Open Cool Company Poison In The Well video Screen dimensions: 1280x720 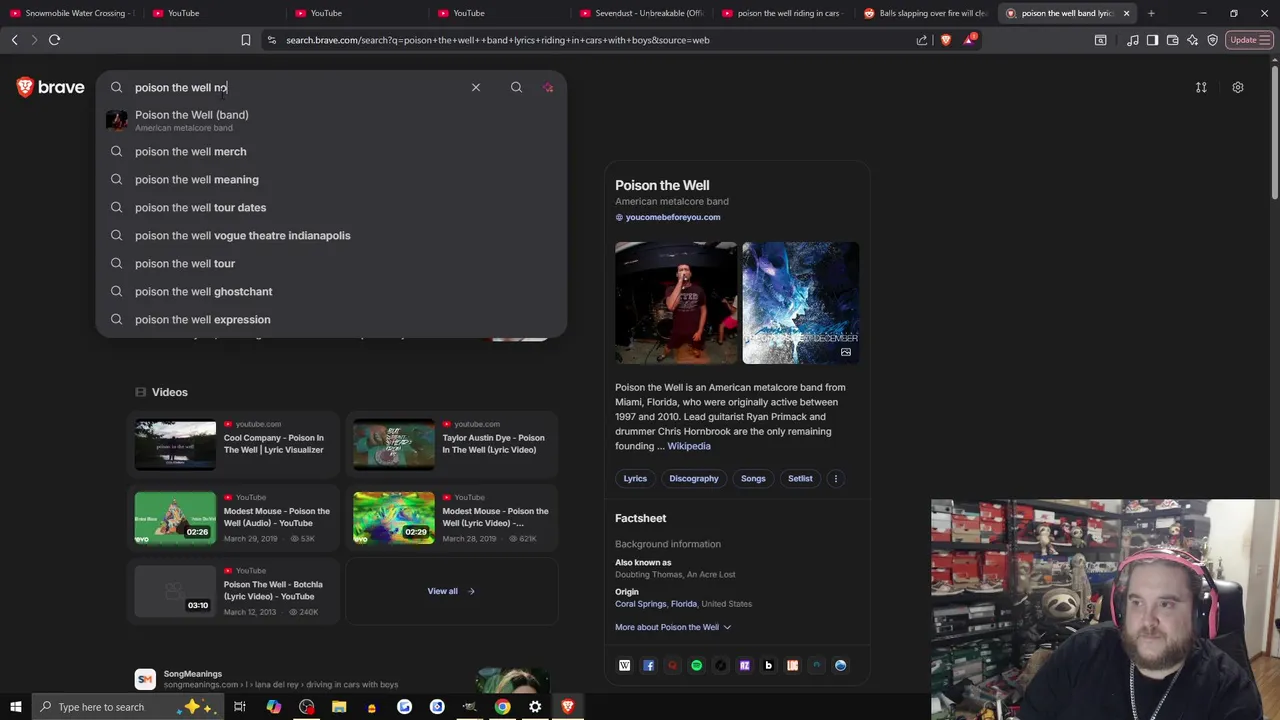pos(232,444)
